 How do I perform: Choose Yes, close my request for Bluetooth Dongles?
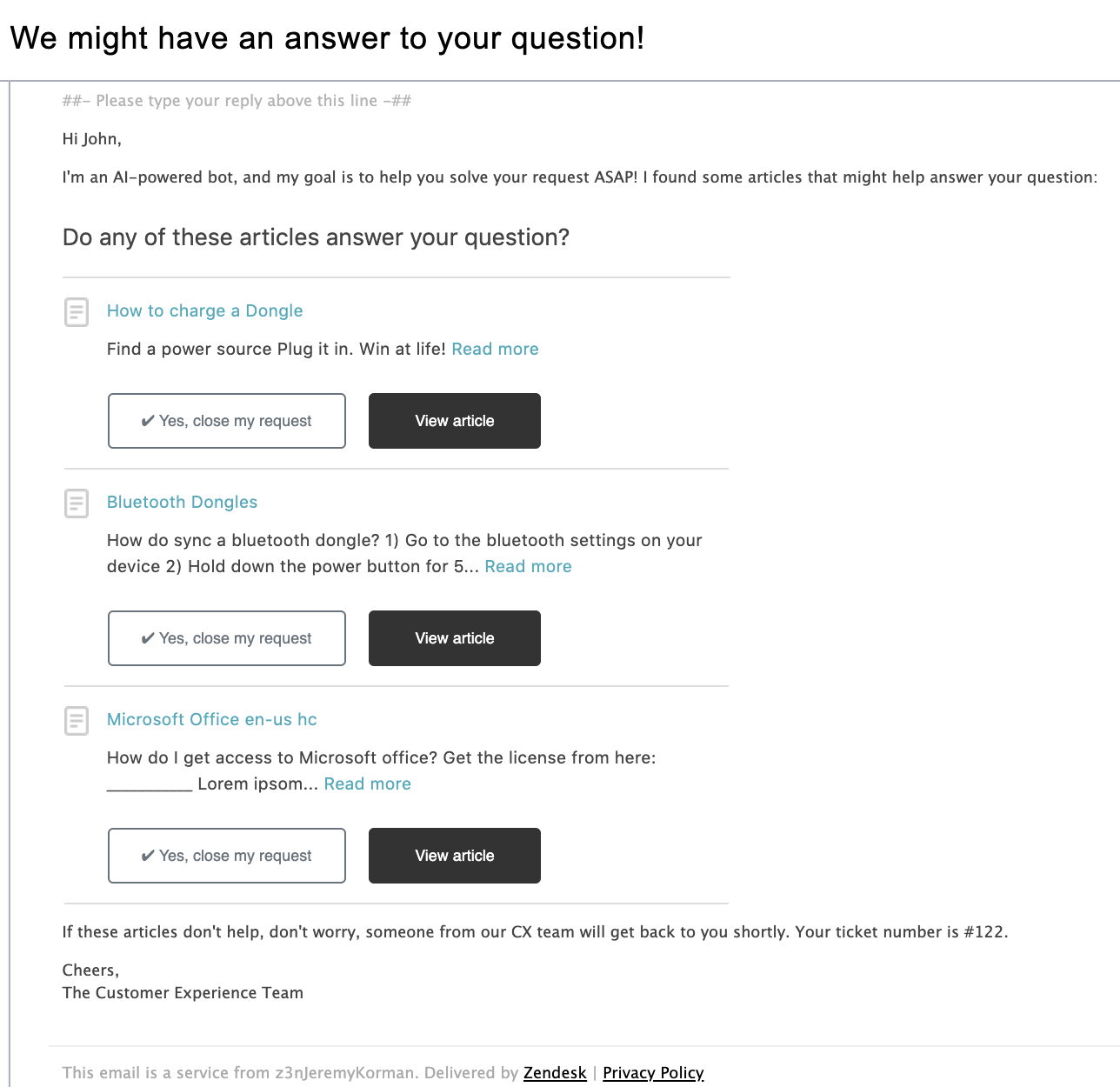[x=227, y=638]
